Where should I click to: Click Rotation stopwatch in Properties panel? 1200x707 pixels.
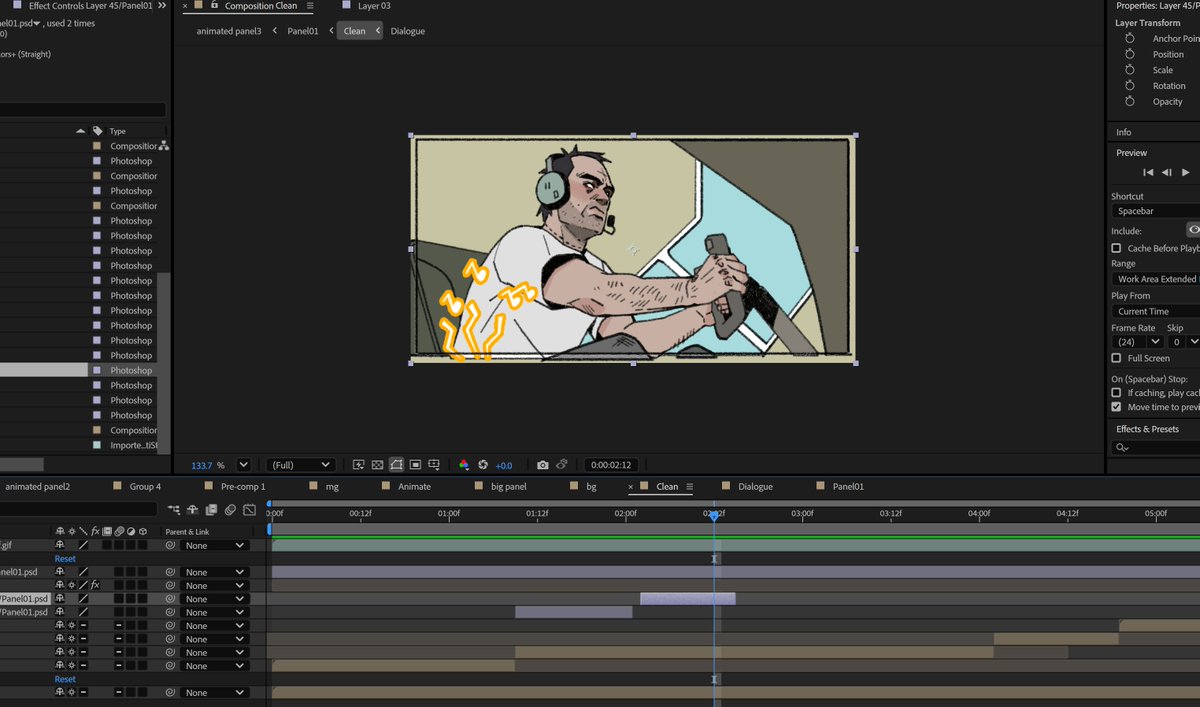pyautogui.click(x=1130, y=86)
